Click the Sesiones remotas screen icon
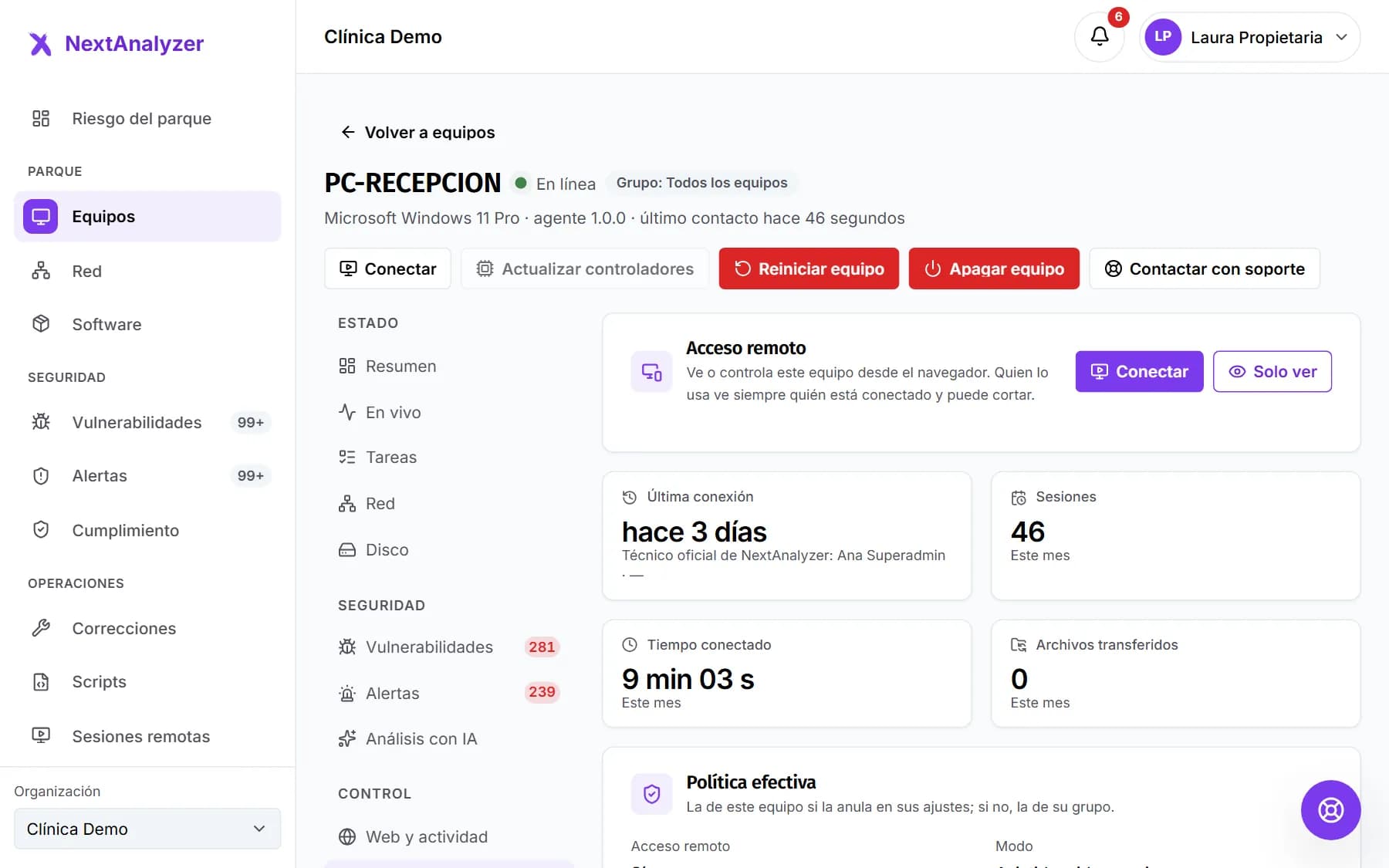Image resolution: width=1389 pixels, height=868 pixels. pos(41,736)
